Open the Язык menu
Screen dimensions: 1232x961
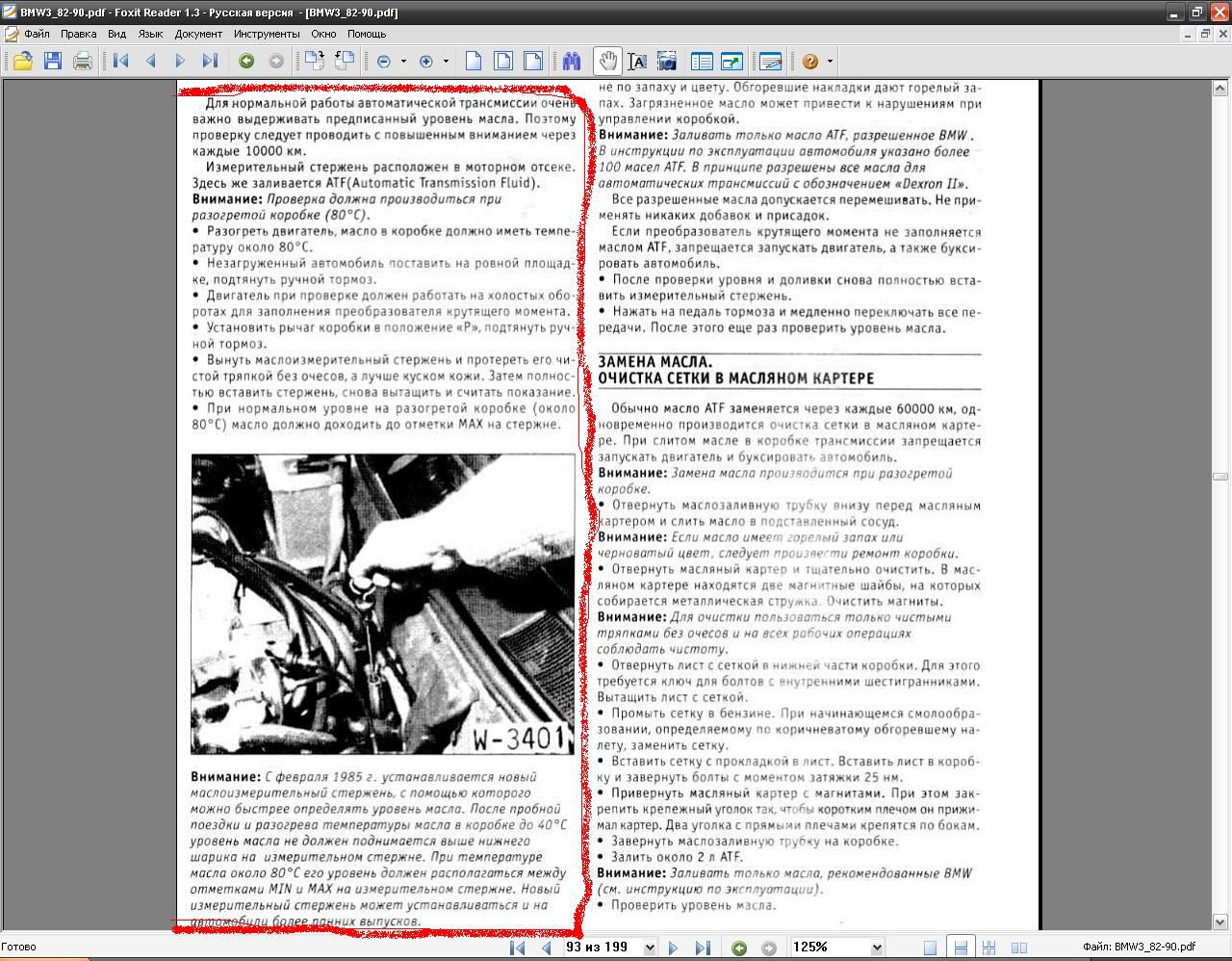[x=150, y=34]
